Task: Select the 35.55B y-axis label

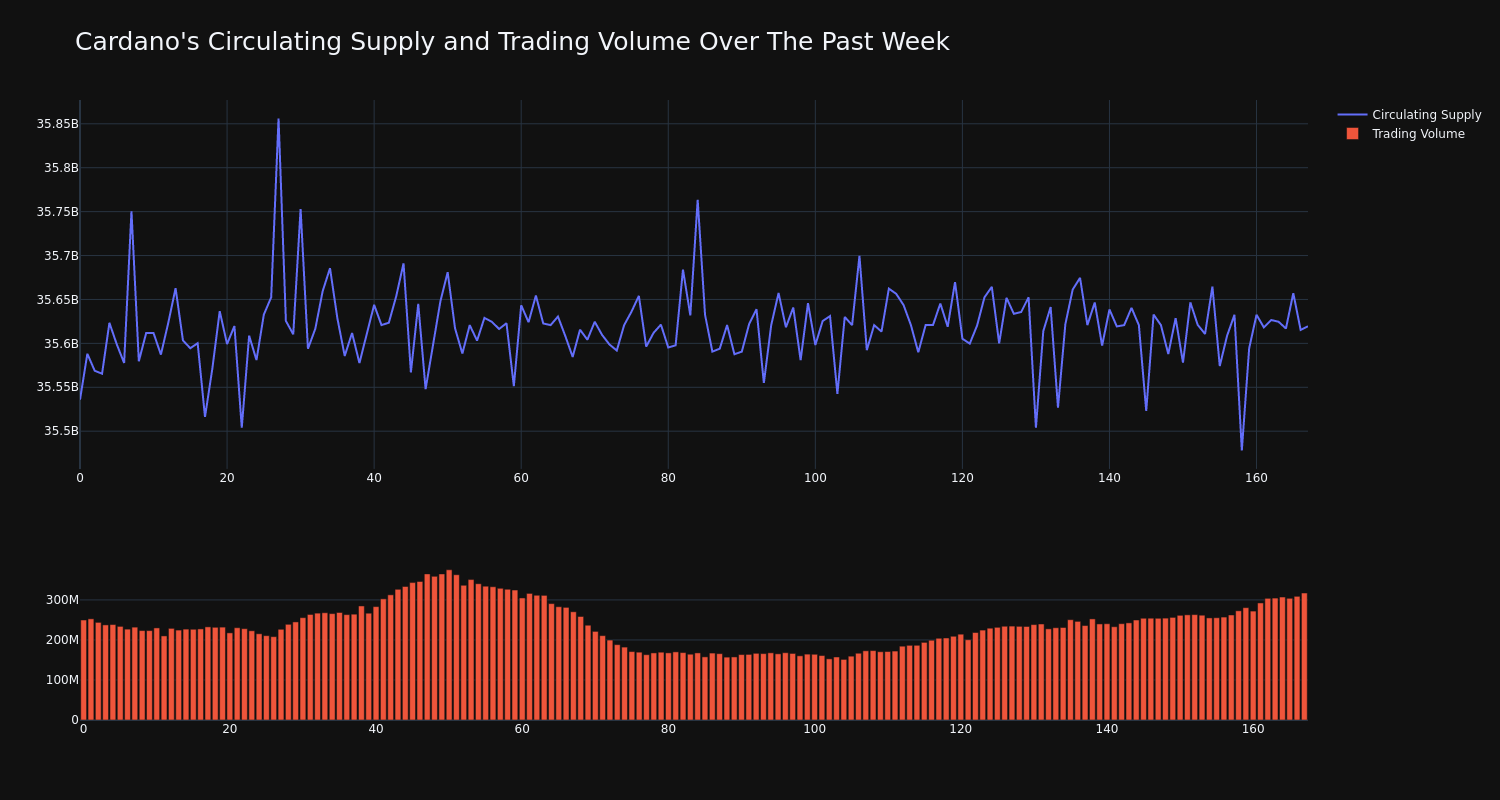Action: (57, 387)
